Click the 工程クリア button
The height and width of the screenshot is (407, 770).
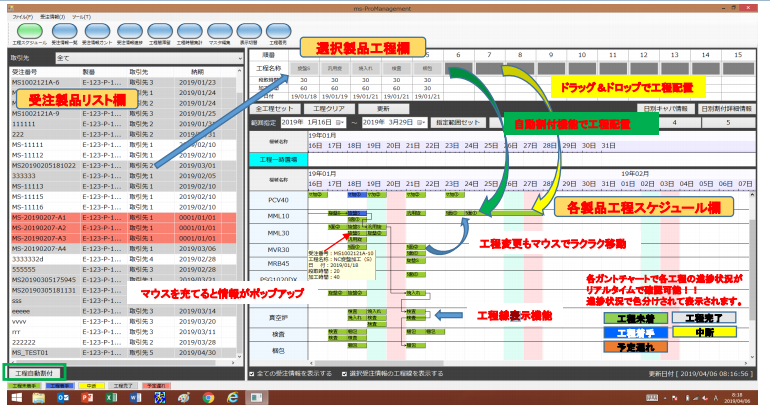pos(329,109)
